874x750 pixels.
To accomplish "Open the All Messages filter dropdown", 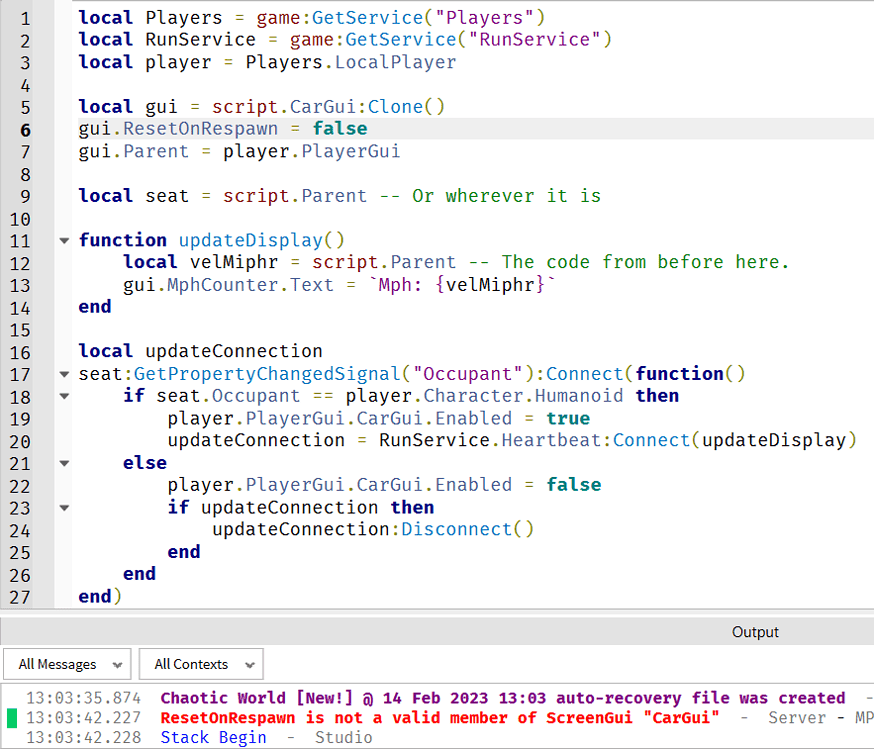I will pyautogui.click(x=67, y=664).
